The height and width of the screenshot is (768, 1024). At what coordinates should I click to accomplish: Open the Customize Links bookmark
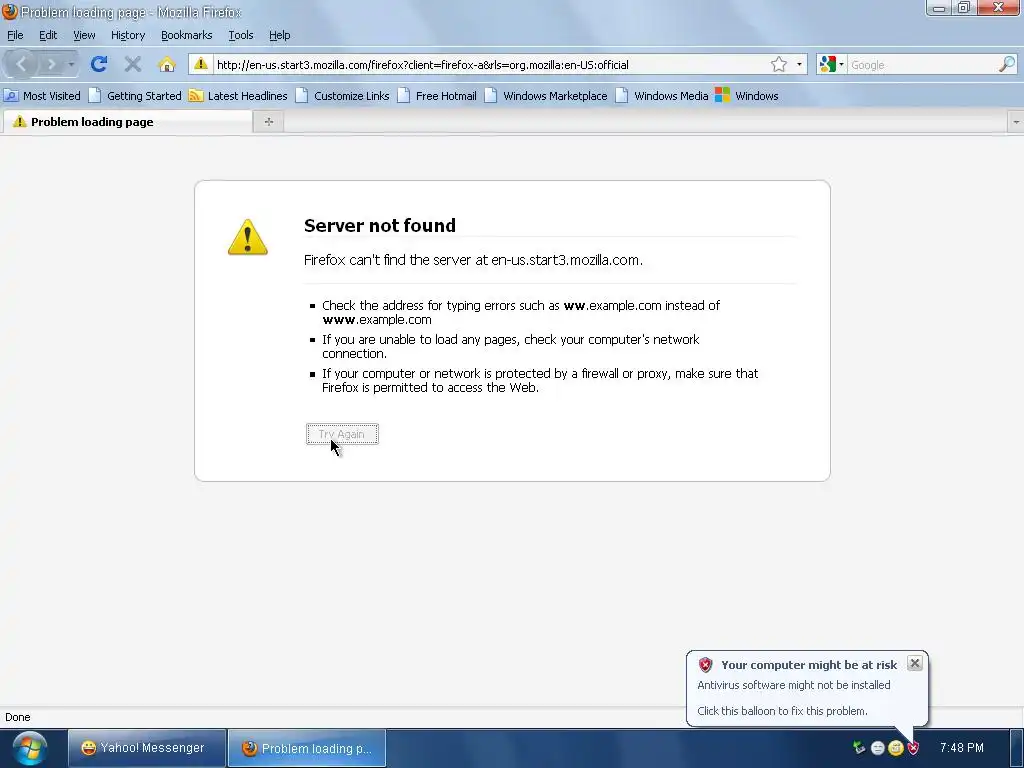click(343, 96)
